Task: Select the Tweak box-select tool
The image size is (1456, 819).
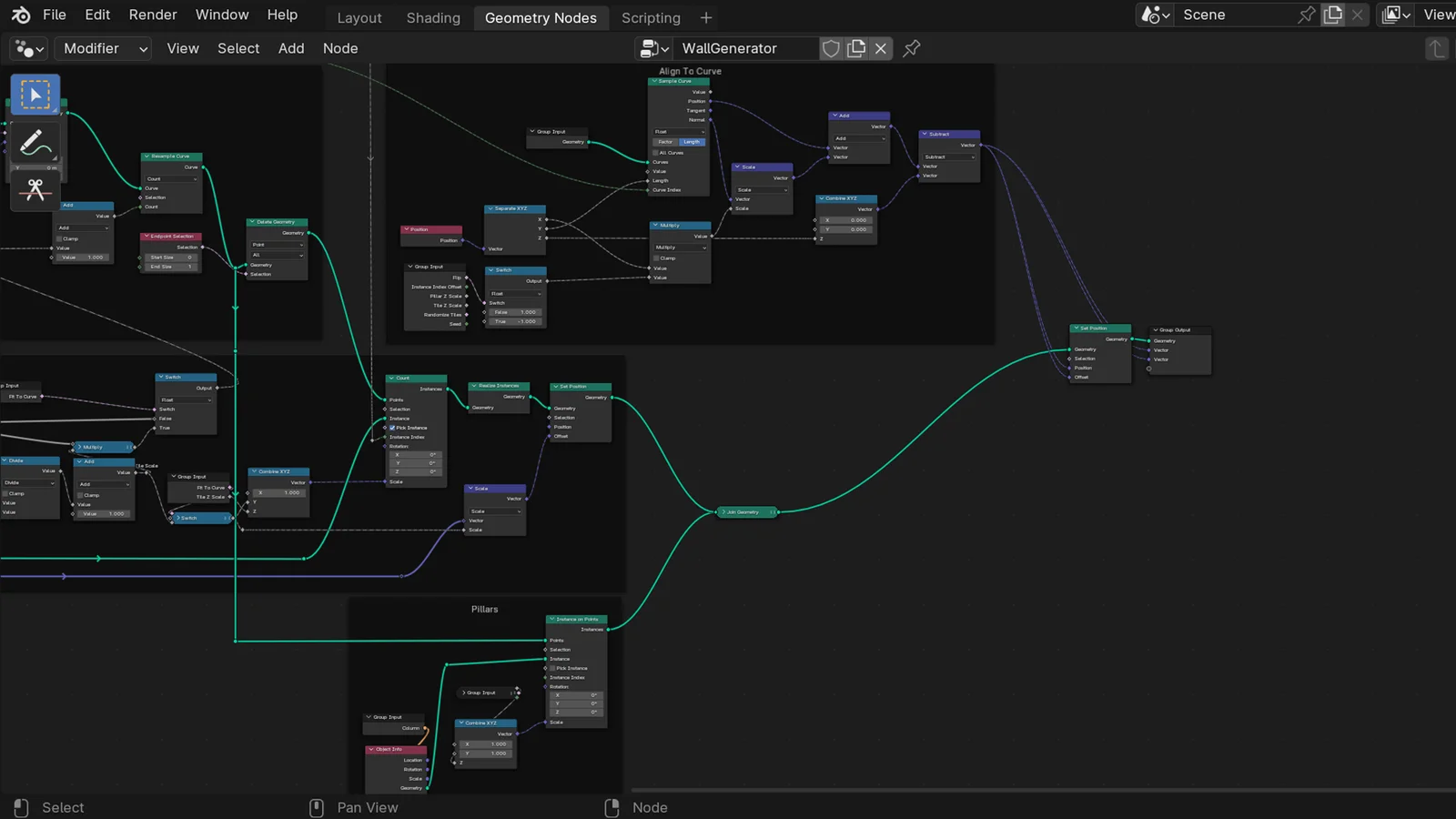Action: click(x=35, y=94)
